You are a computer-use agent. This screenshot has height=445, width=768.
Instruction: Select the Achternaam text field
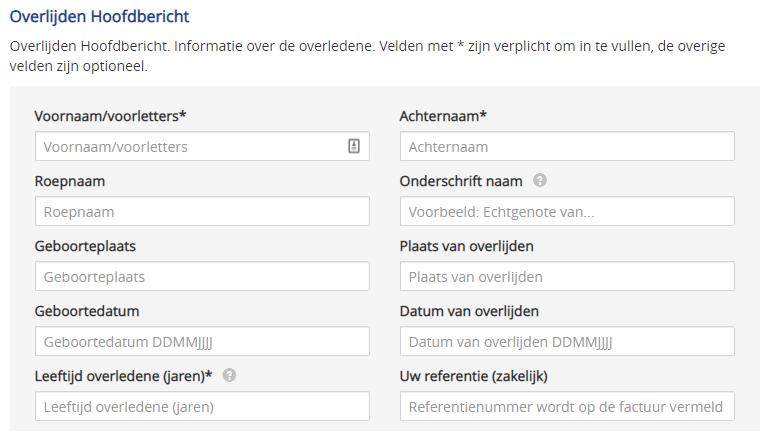point(567,146)
